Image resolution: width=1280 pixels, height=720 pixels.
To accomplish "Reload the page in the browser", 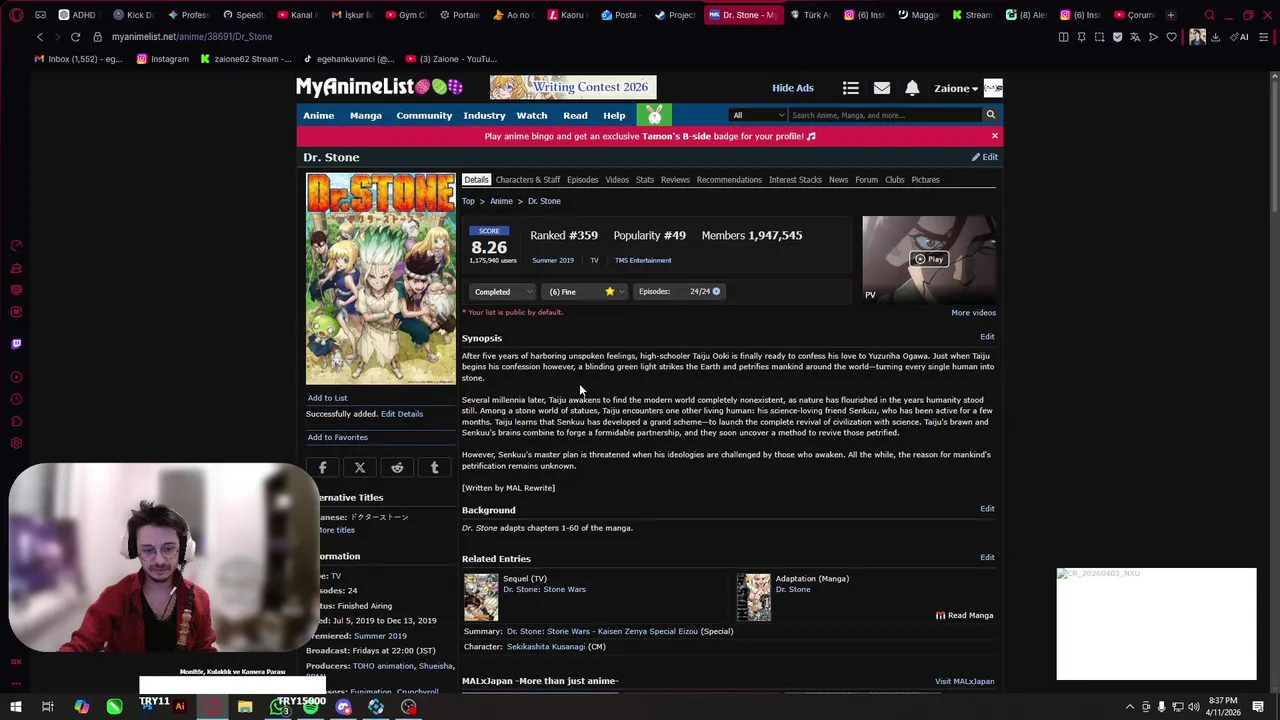I will [75, 37].
